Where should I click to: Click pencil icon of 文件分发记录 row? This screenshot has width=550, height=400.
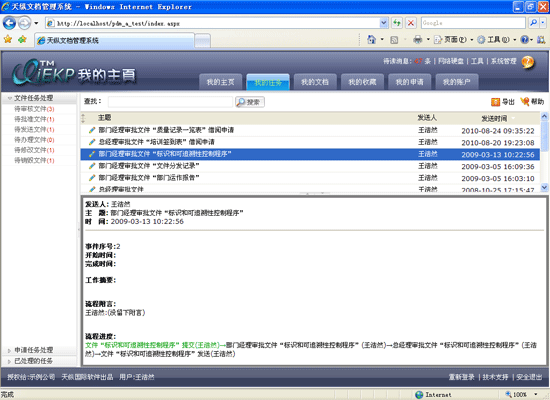point(92,166)
